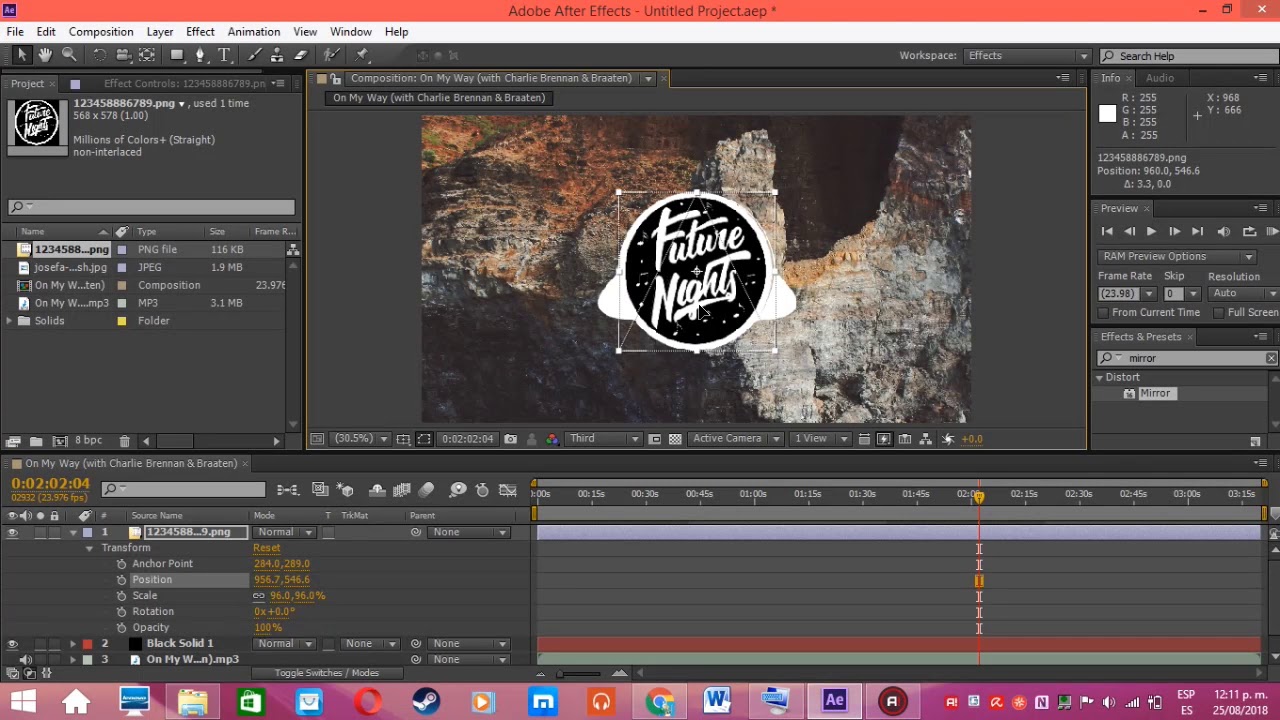Viewport: 1280px width, 720px height.
Task: Open Workspace Effects dropdown
Action: pos(1027,56)
